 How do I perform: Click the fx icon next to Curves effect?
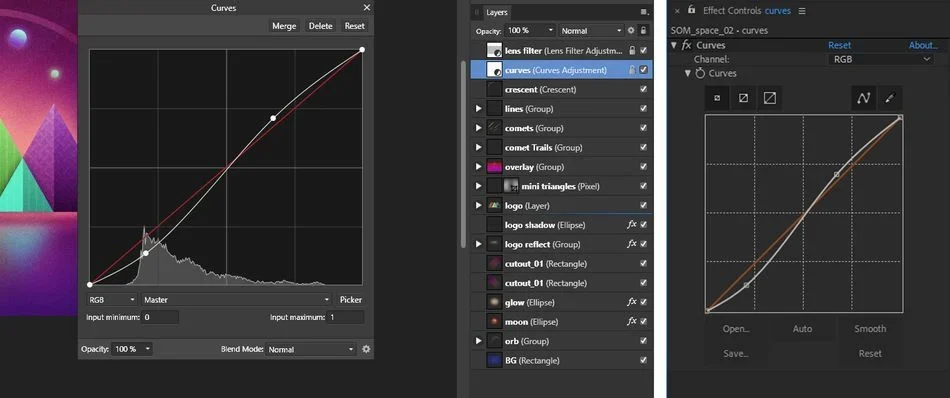tap(686, 45)
